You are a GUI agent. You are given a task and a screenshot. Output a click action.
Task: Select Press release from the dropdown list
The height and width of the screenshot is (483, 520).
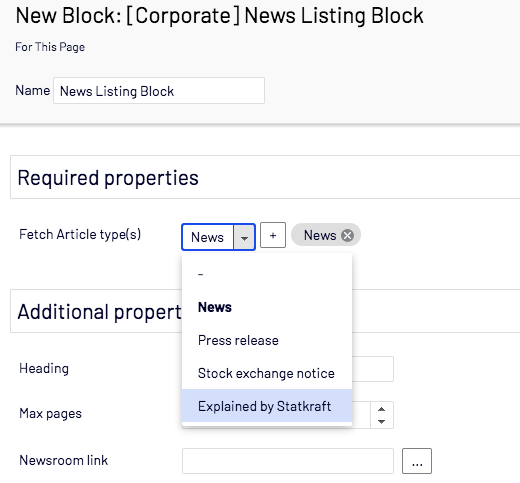click(x=238, y=340)
